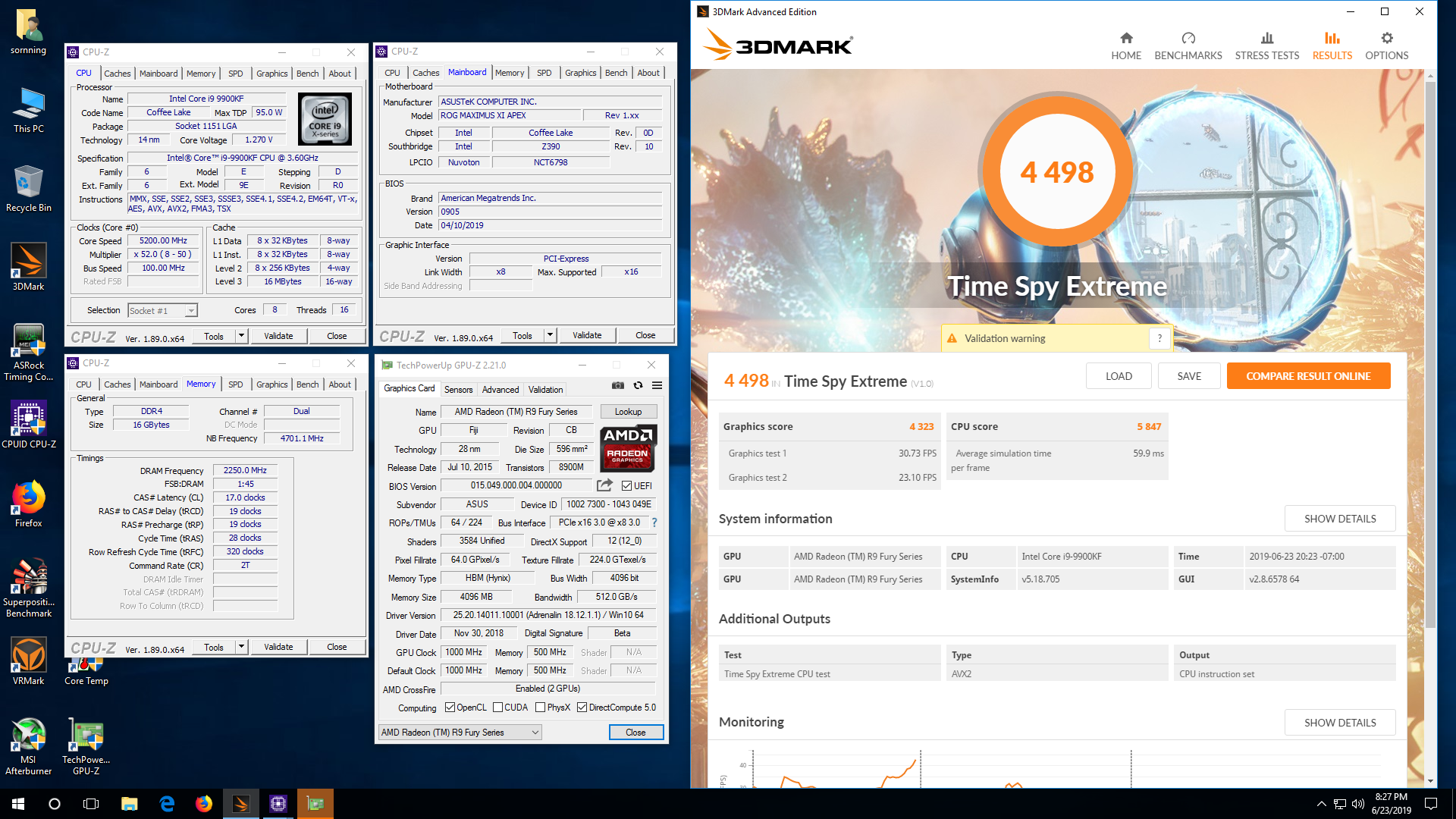Select the Superposition Benchmark desktop icon
Image resolution: width=1456 pixels, height=819 pixels.
[29, 588]
